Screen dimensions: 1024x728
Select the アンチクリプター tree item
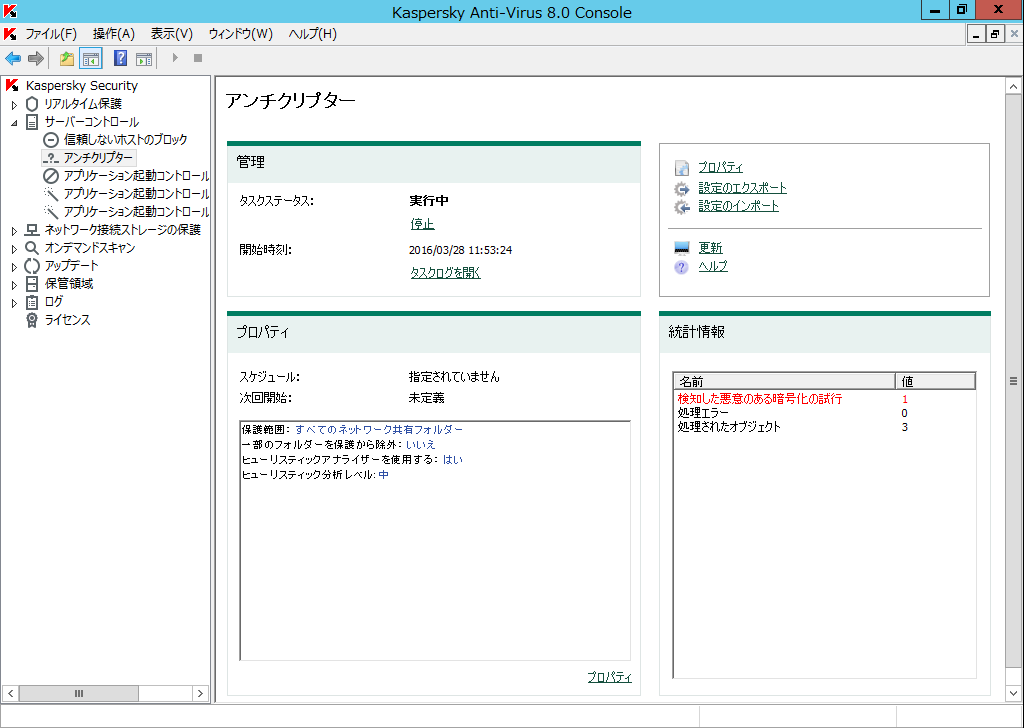(98, 157)
